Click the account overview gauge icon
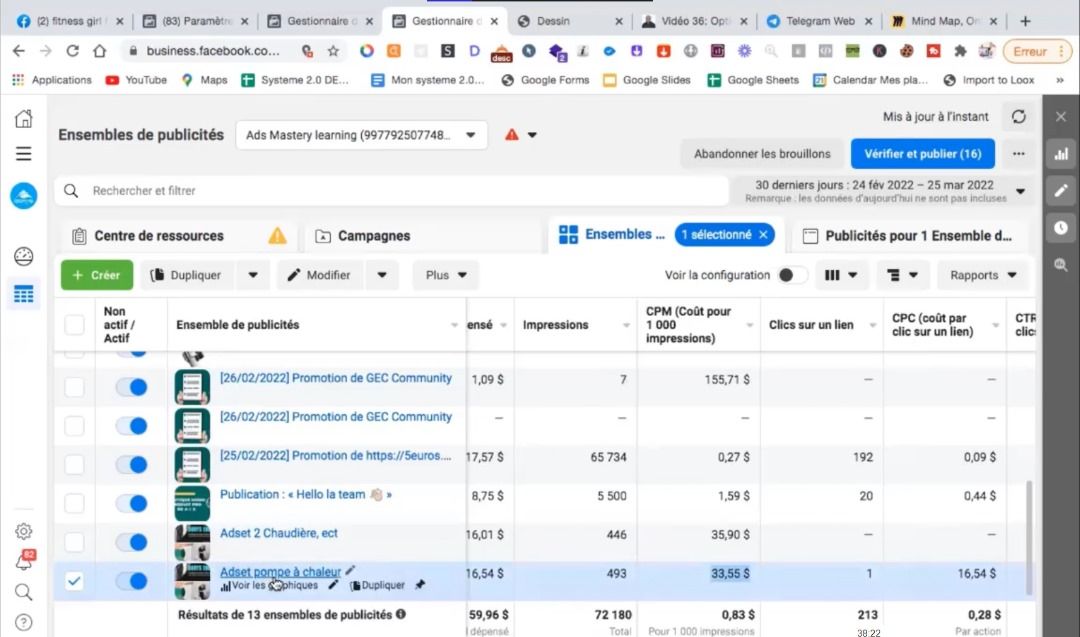This screenshot has height=637, width=1080. point(23,257)
